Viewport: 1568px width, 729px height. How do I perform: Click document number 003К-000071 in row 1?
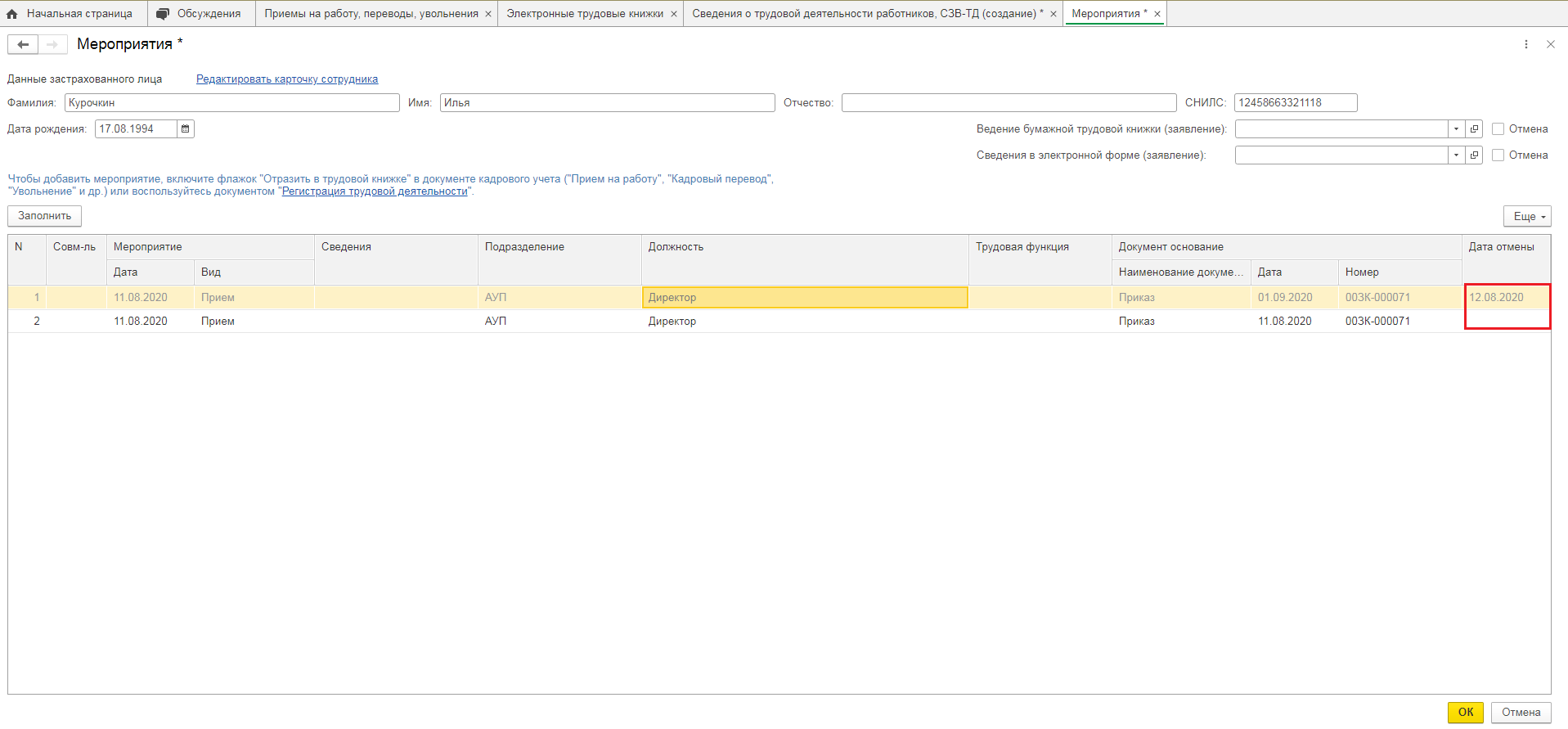[x=1400, y=297]
